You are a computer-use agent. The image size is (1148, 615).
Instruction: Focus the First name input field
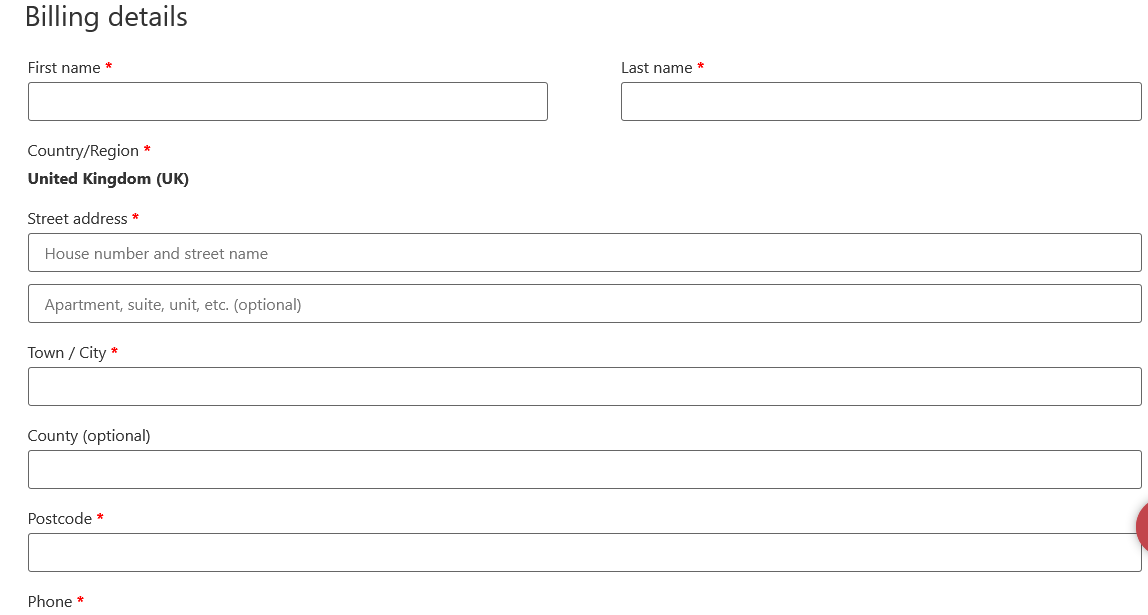(288, 101)
